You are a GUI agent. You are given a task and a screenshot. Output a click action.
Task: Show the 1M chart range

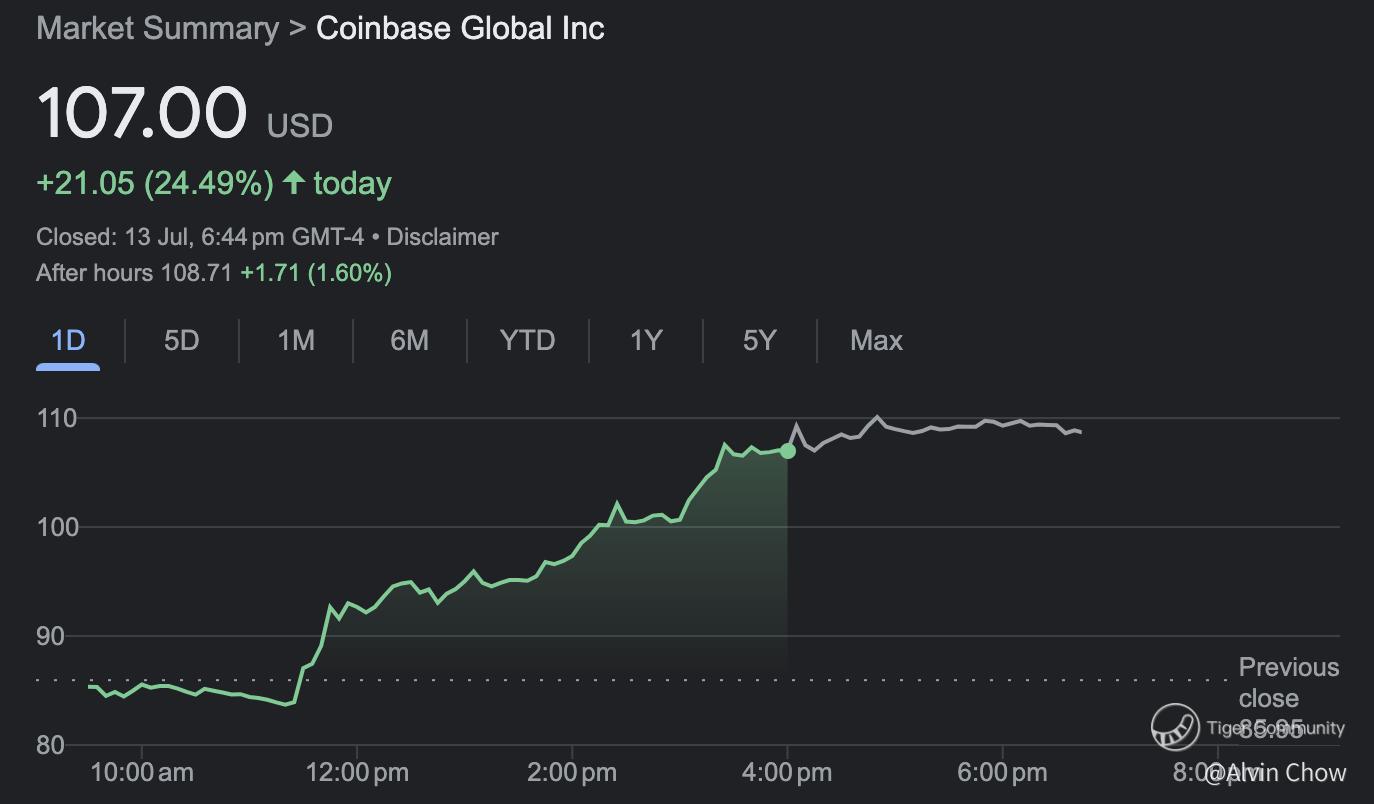pyautogui.click(x=296, y=341)
